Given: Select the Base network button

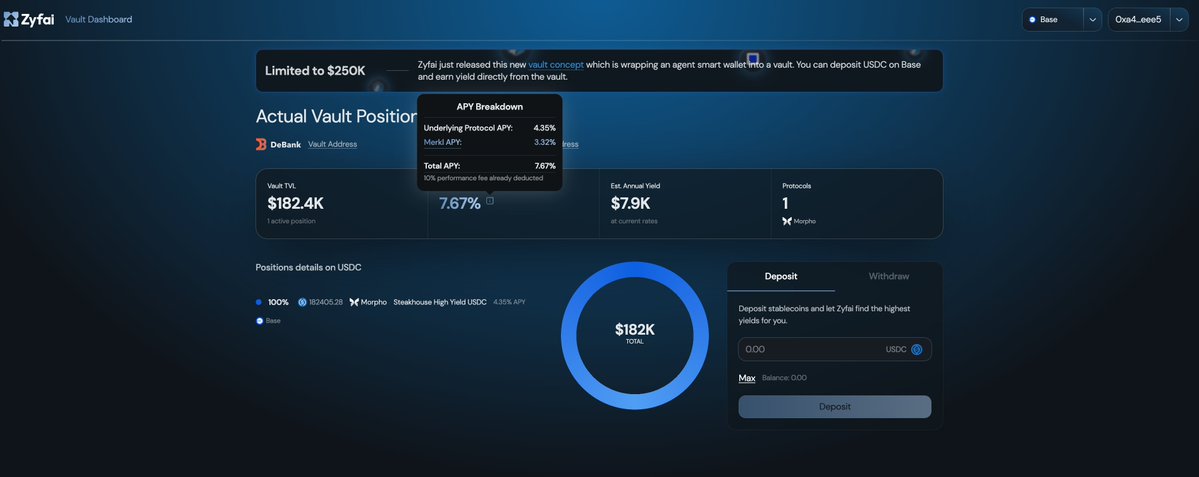Looking at the screenshot, I should click(x=1053, y=20).
